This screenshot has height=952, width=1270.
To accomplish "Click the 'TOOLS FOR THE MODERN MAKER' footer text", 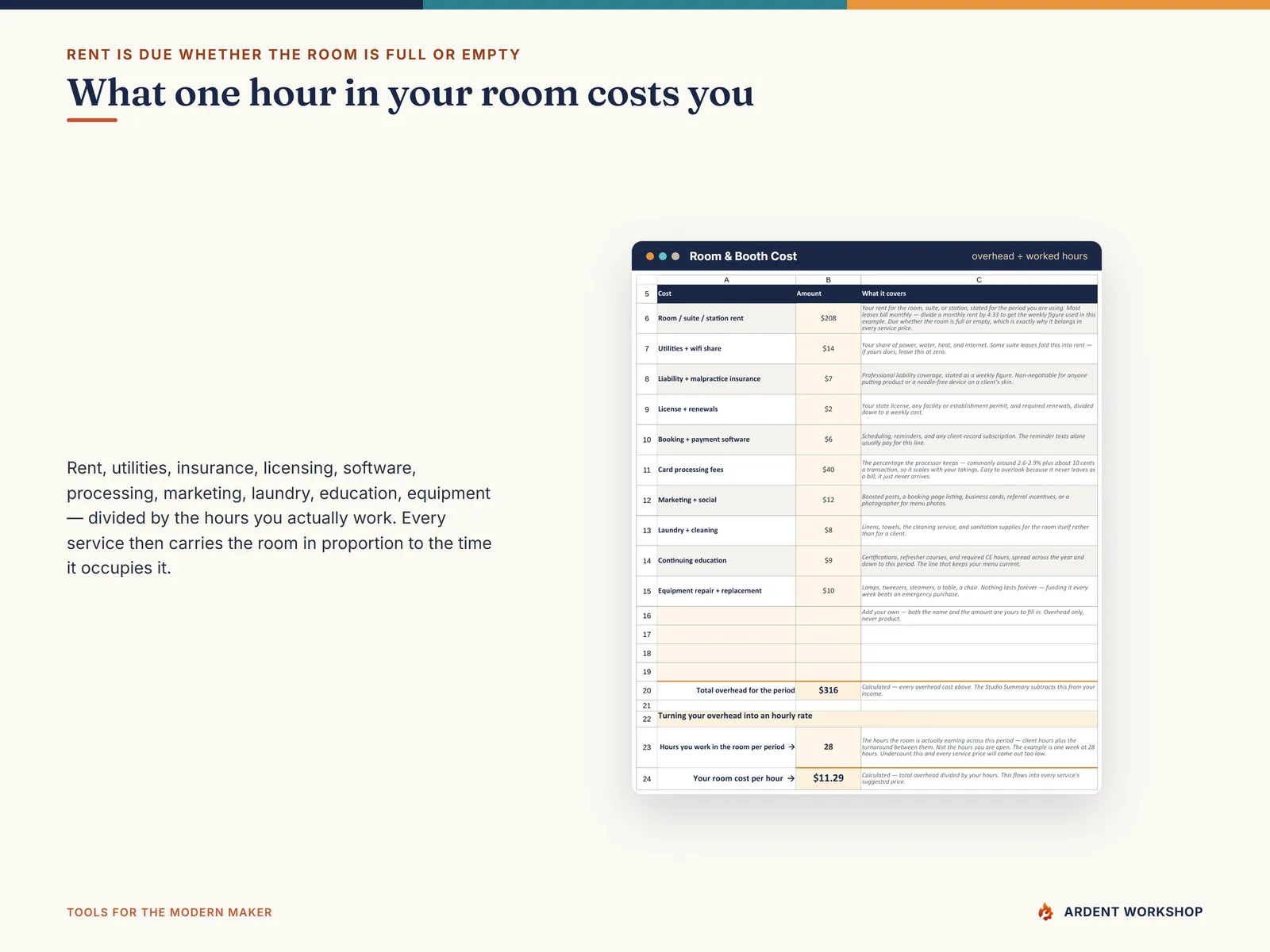I will point(169,912).
